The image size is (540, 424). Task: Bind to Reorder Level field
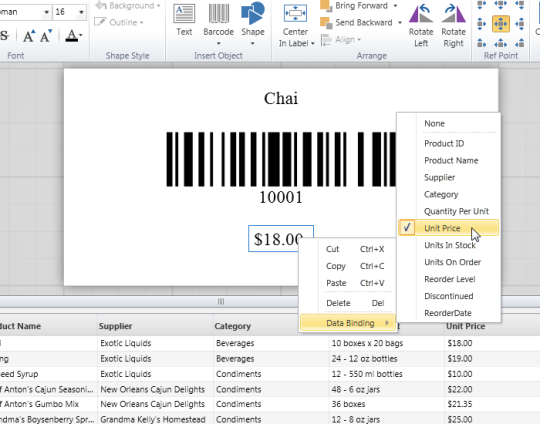(448, 279)
